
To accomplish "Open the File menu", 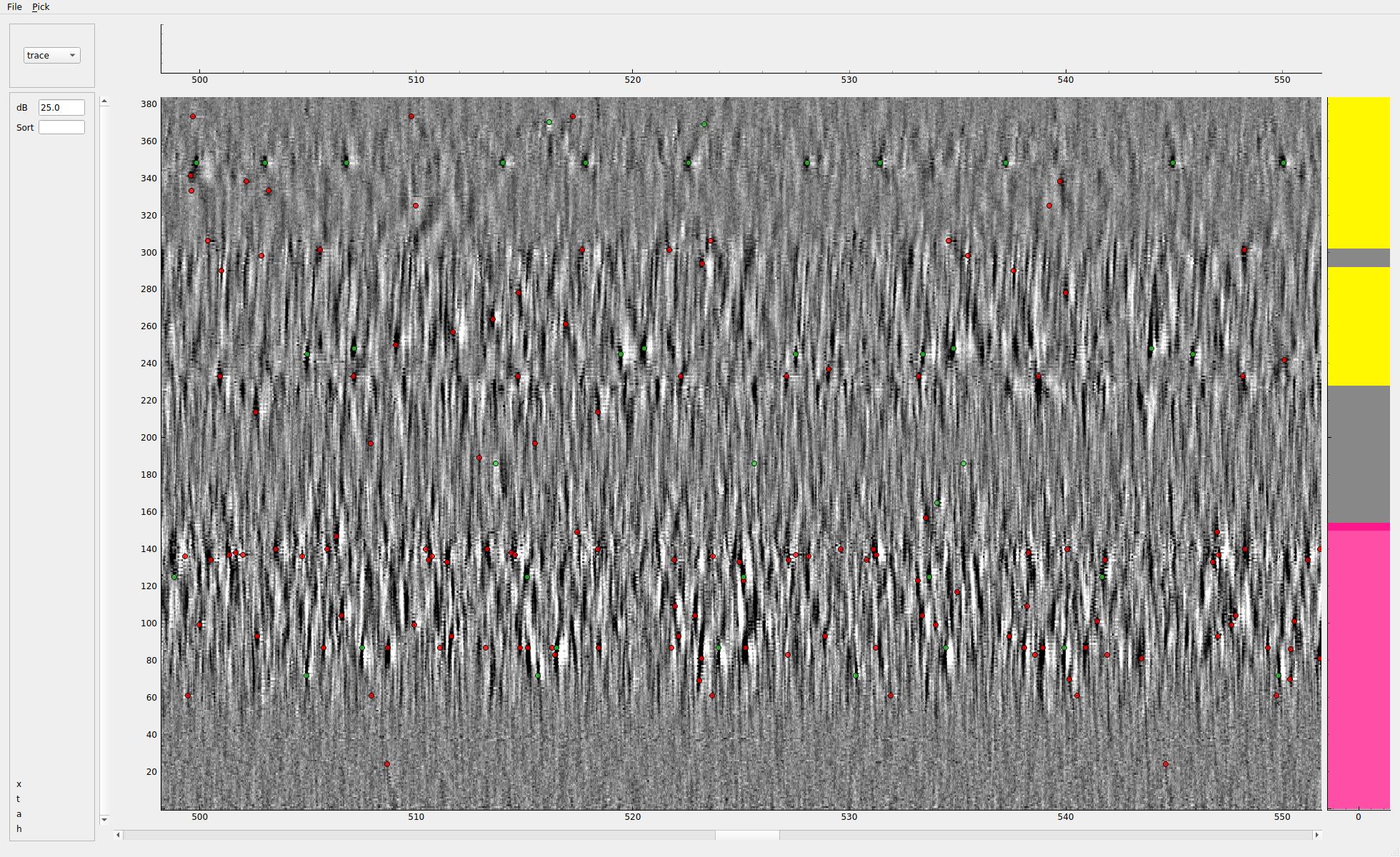I will pos(14,6).
